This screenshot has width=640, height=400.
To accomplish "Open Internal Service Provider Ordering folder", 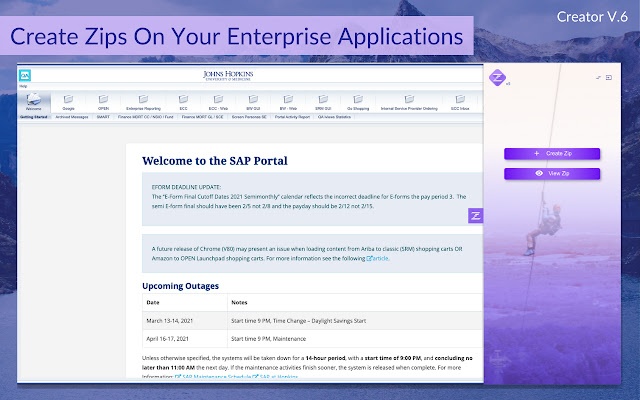I will click(409, 99).
